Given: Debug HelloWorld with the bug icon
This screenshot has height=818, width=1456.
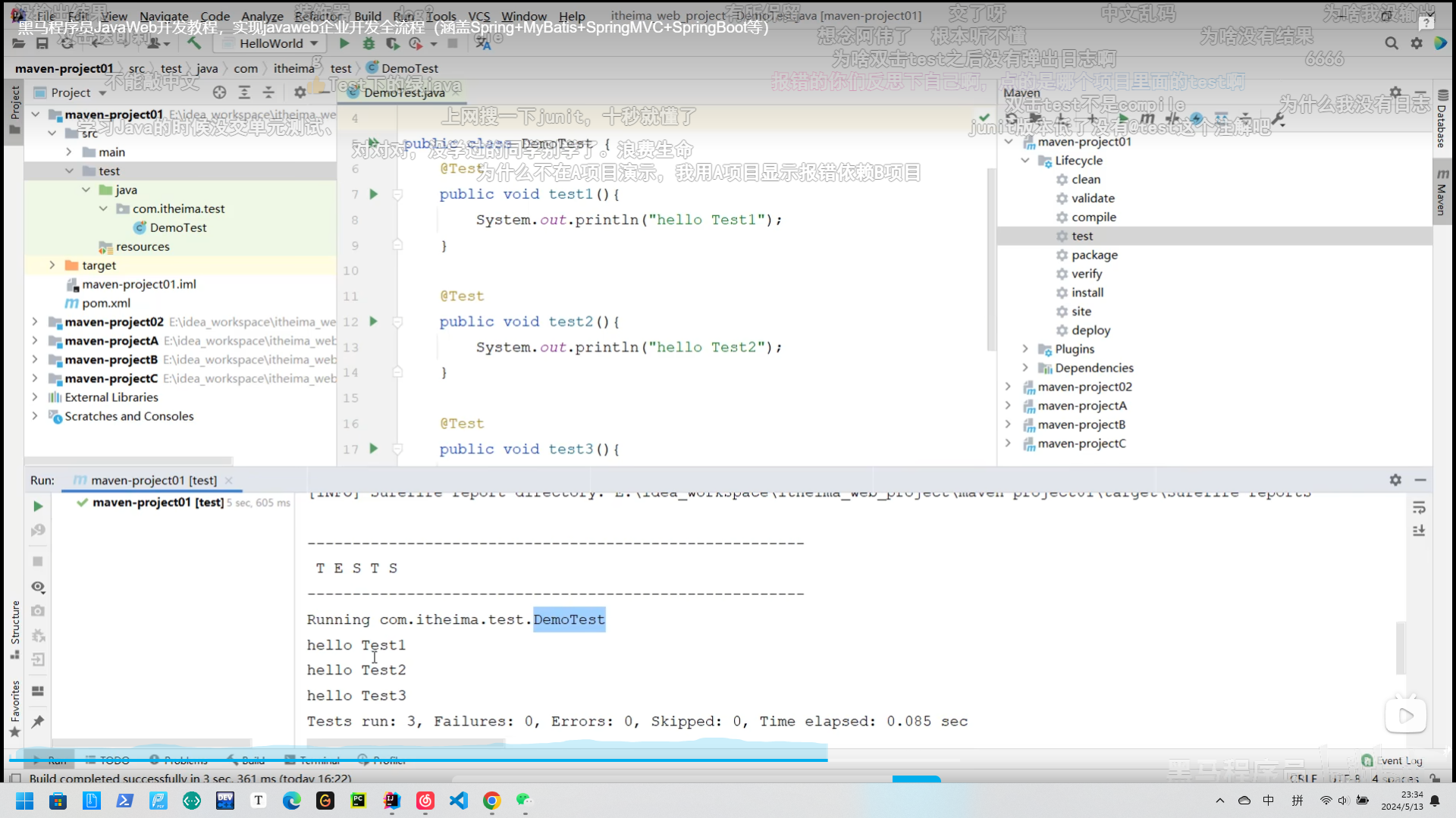Looking at the screenshot, I should point(369,43).
